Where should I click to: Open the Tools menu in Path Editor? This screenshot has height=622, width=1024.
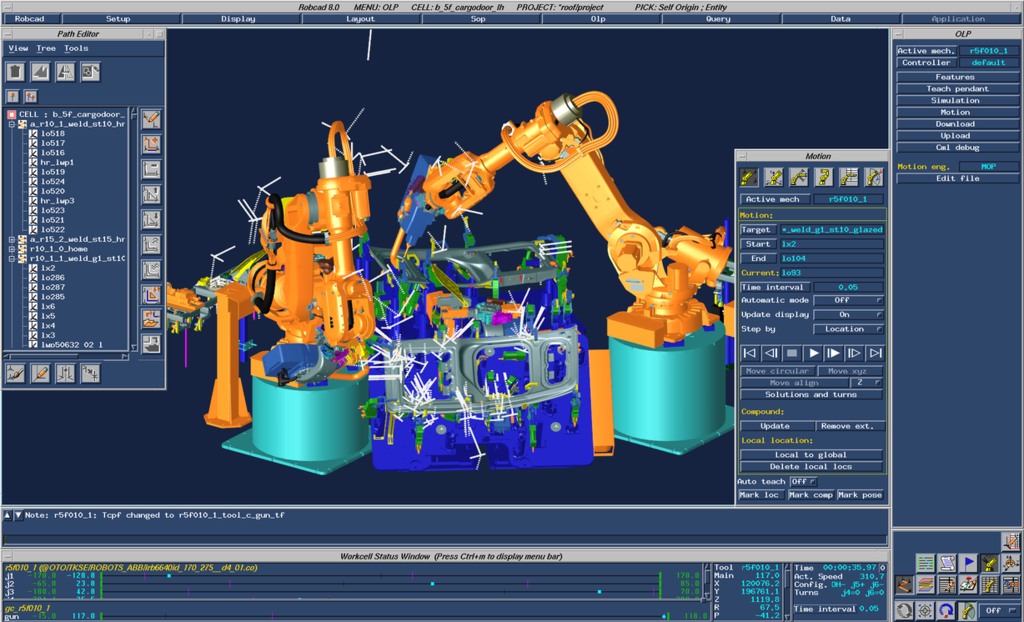point(76,48)
